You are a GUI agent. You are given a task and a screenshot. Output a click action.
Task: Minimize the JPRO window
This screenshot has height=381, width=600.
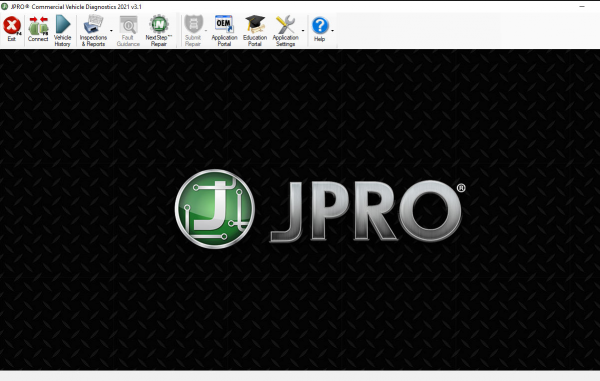pos(582,7)
